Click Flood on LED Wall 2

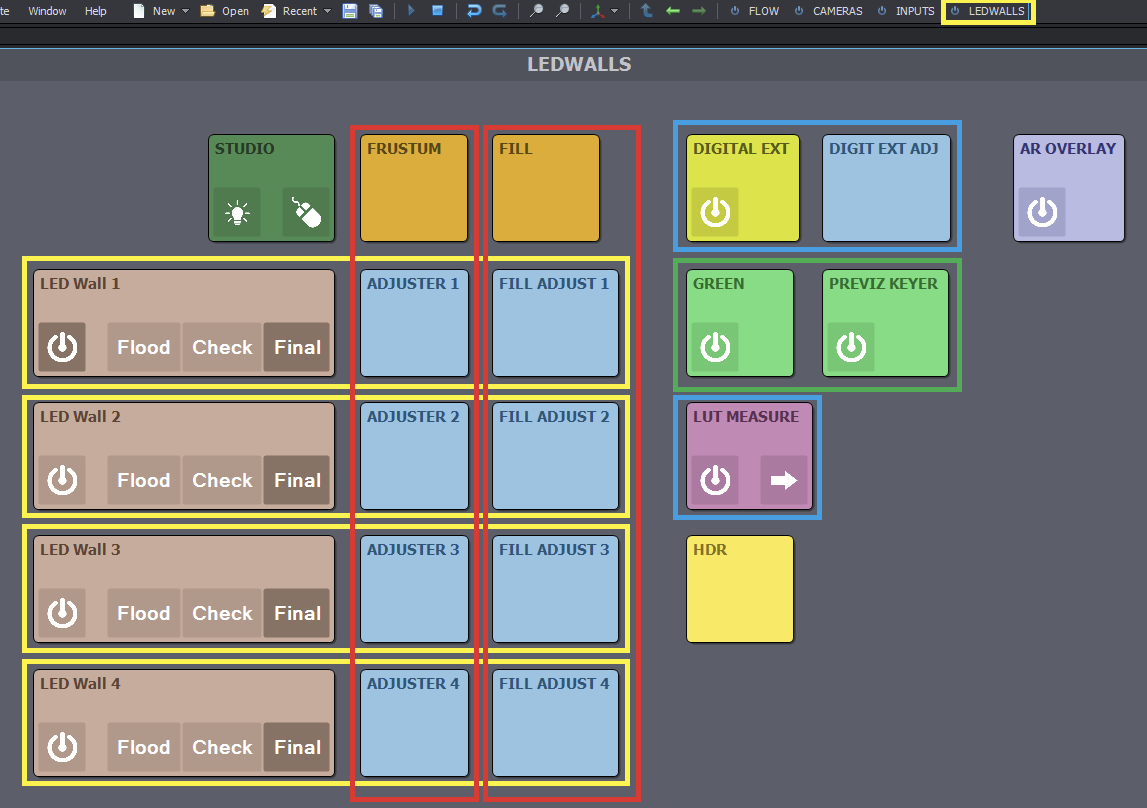click(143, 480)
